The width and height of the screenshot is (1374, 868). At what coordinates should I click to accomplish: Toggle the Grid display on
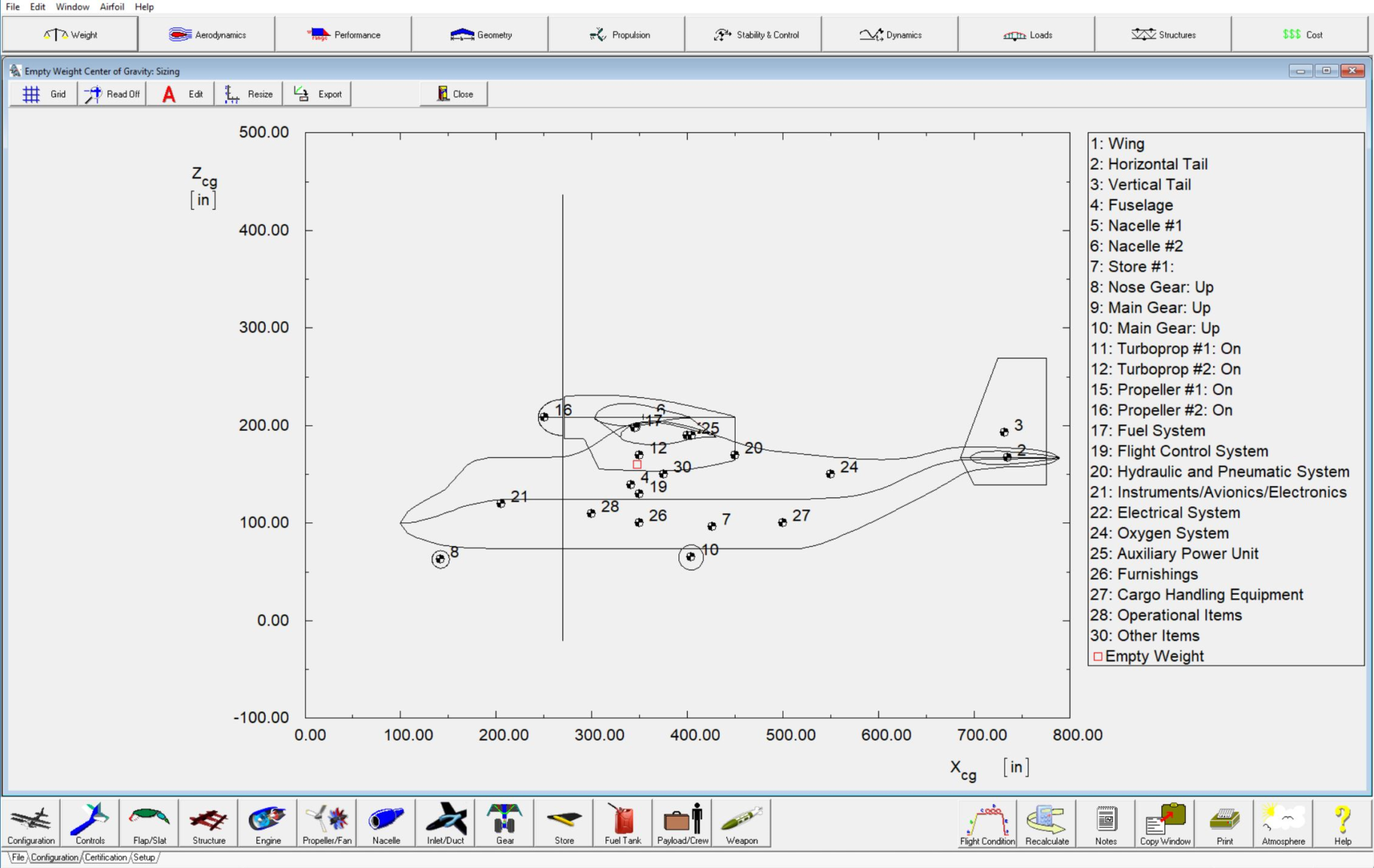tap(46, 93)
